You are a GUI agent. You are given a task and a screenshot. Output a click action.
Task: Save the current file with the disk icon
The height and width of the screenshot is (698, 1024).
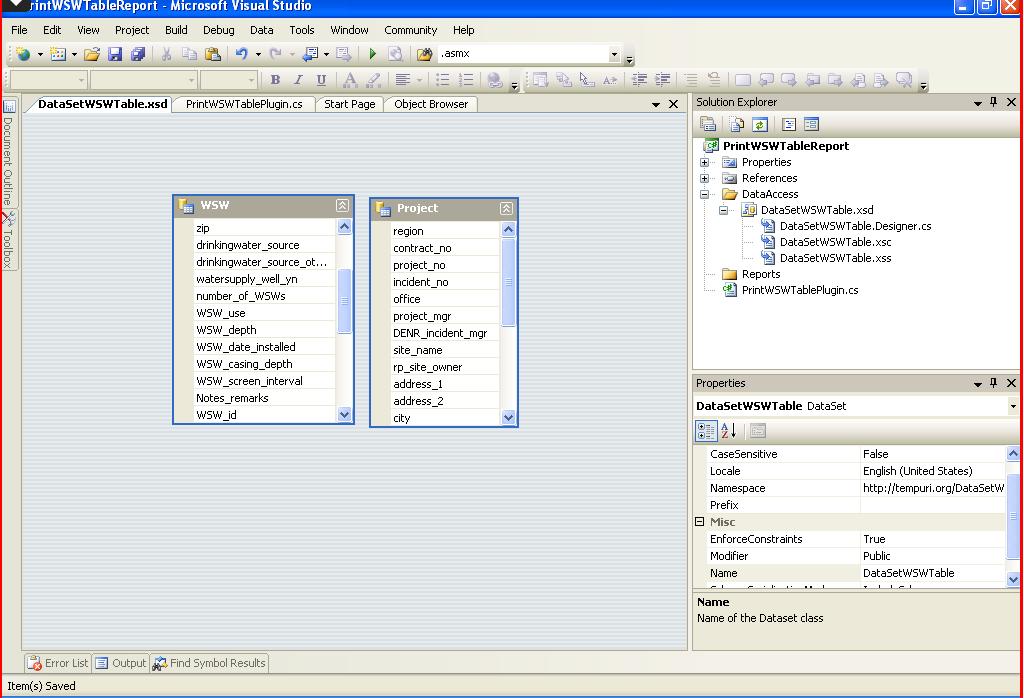(x=115, y=54)
